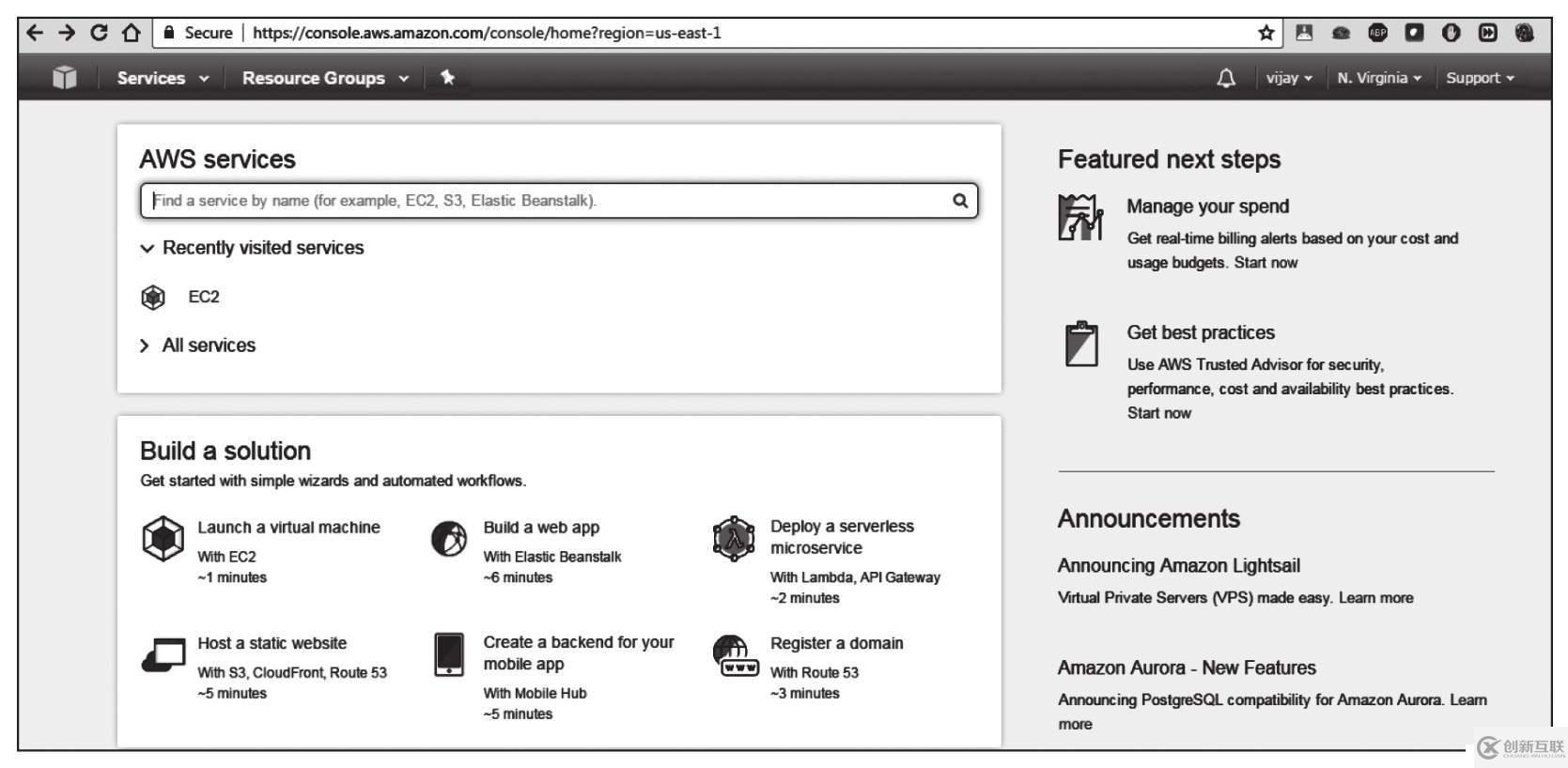Viewport: 1568px width, 768px height.
Task: Click the AdBlock Plus extension icon
Action: tap(1377, 33)
